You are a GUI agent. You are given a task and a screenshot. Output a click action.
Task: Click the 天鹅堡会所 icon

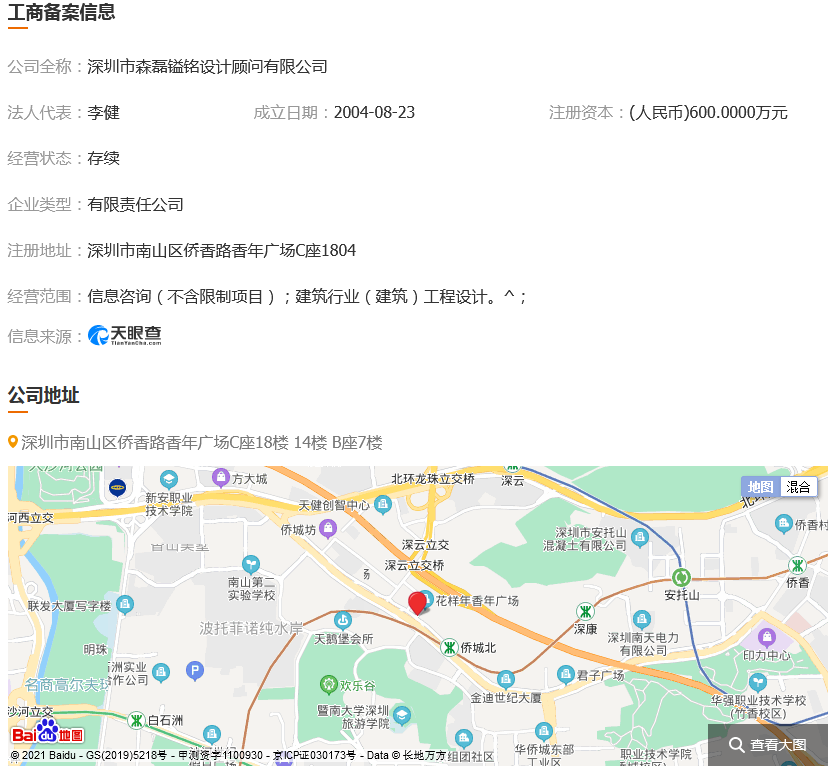click(x=343, y=620)
